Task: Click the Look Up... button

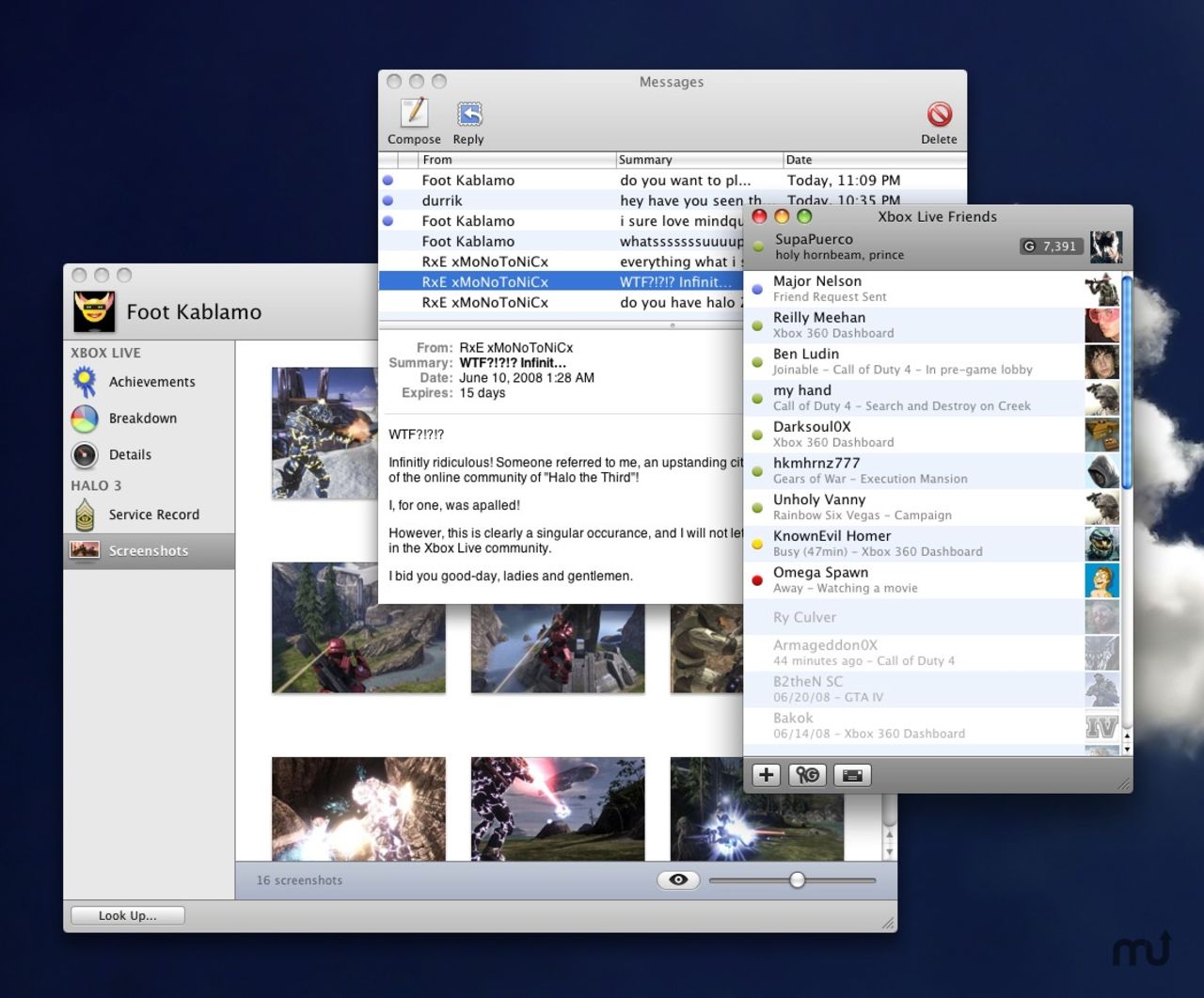Action: click(128, 916)
